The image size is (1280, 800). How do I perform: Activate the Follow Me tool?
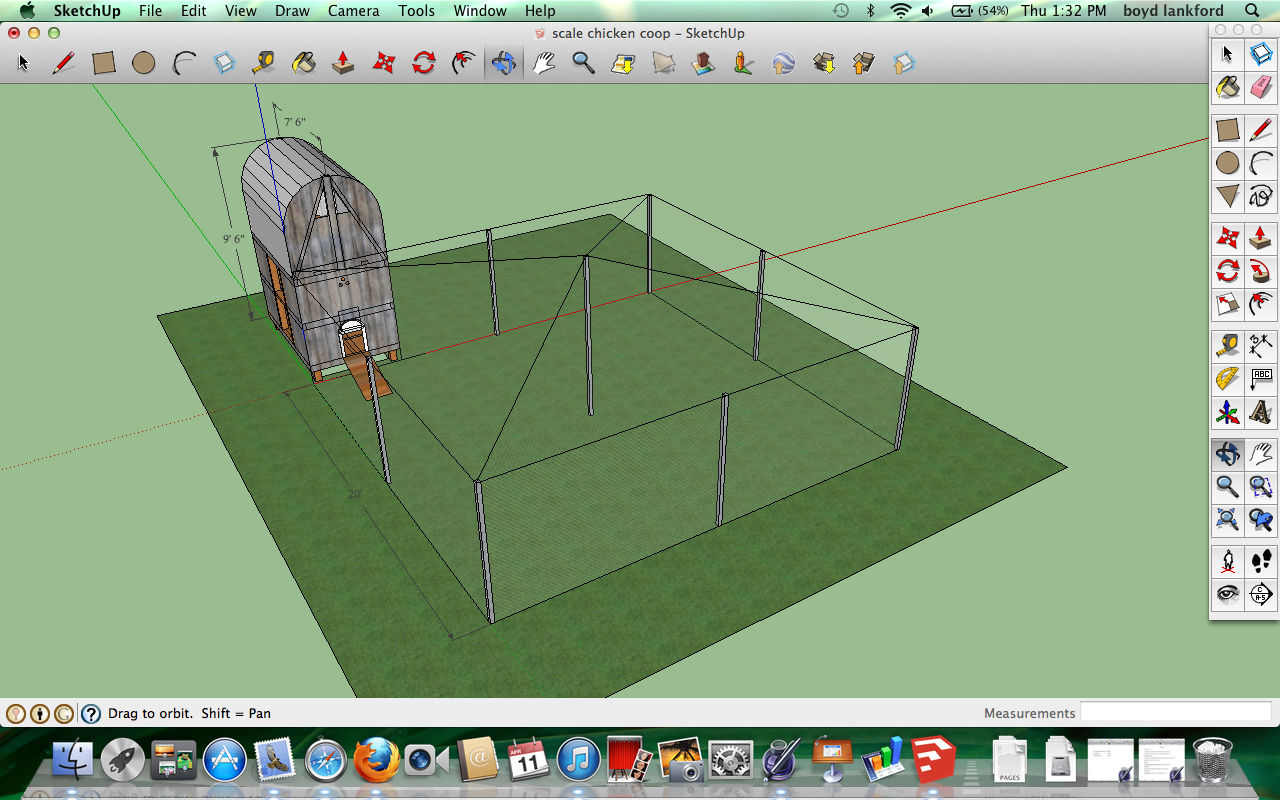[1261, 271]
